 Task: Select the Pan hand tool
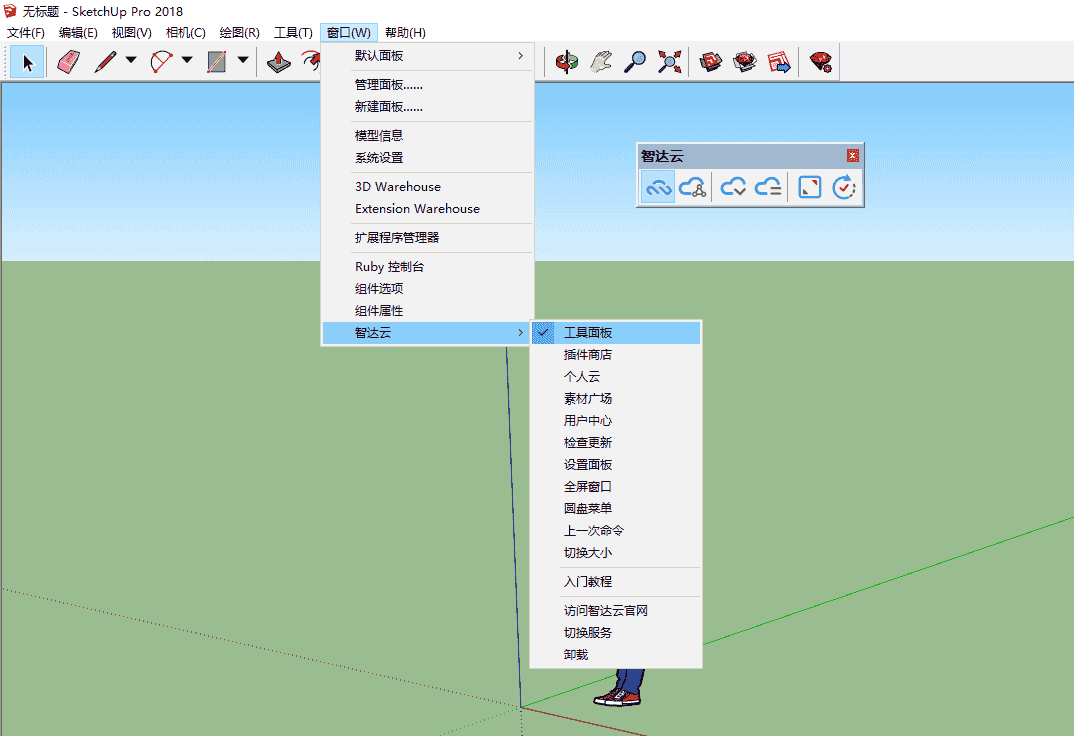[600, 61]
